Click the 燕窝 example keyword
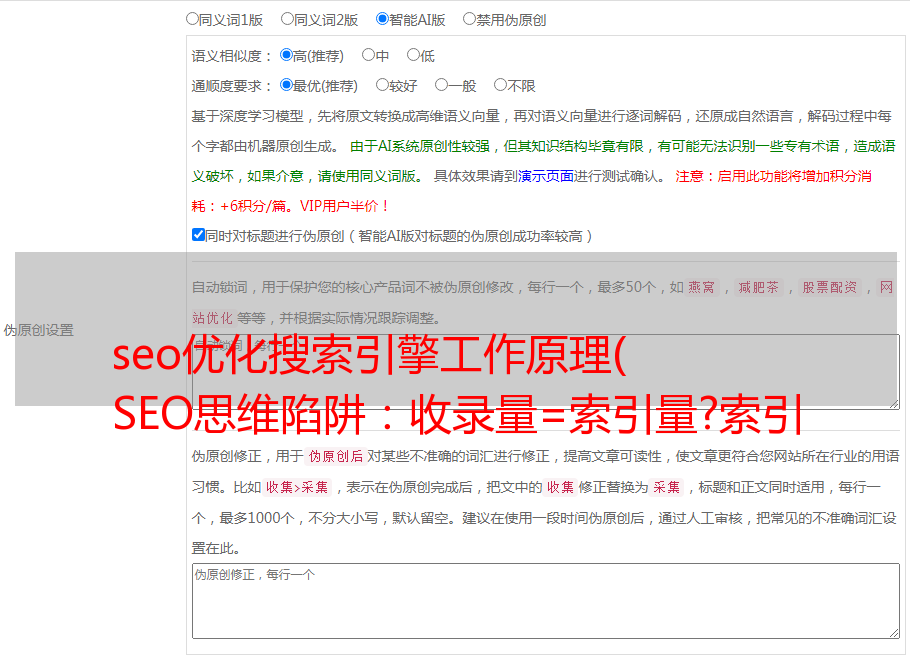This screenshot has width=911, height=658. (701, 287)
